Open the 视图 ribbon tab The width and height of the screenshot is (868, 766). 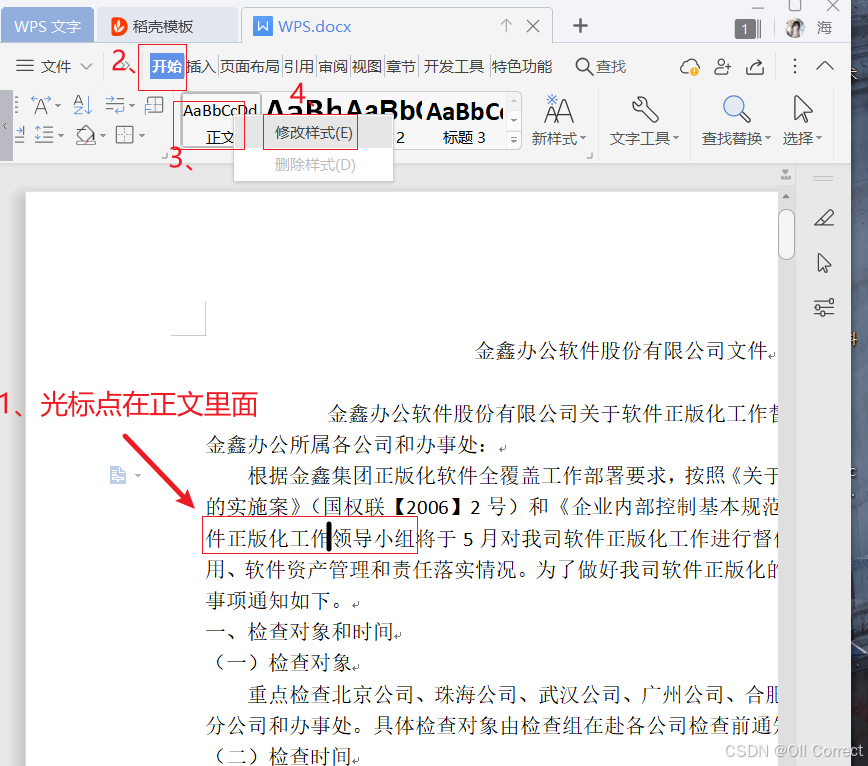coord(366,67)
